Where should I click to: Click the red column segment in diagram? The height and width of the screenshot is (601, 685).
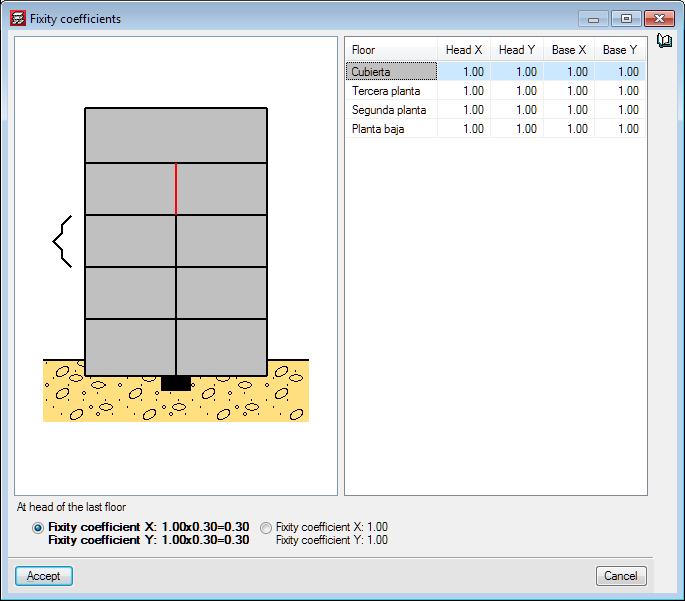(x=176, y=189)
